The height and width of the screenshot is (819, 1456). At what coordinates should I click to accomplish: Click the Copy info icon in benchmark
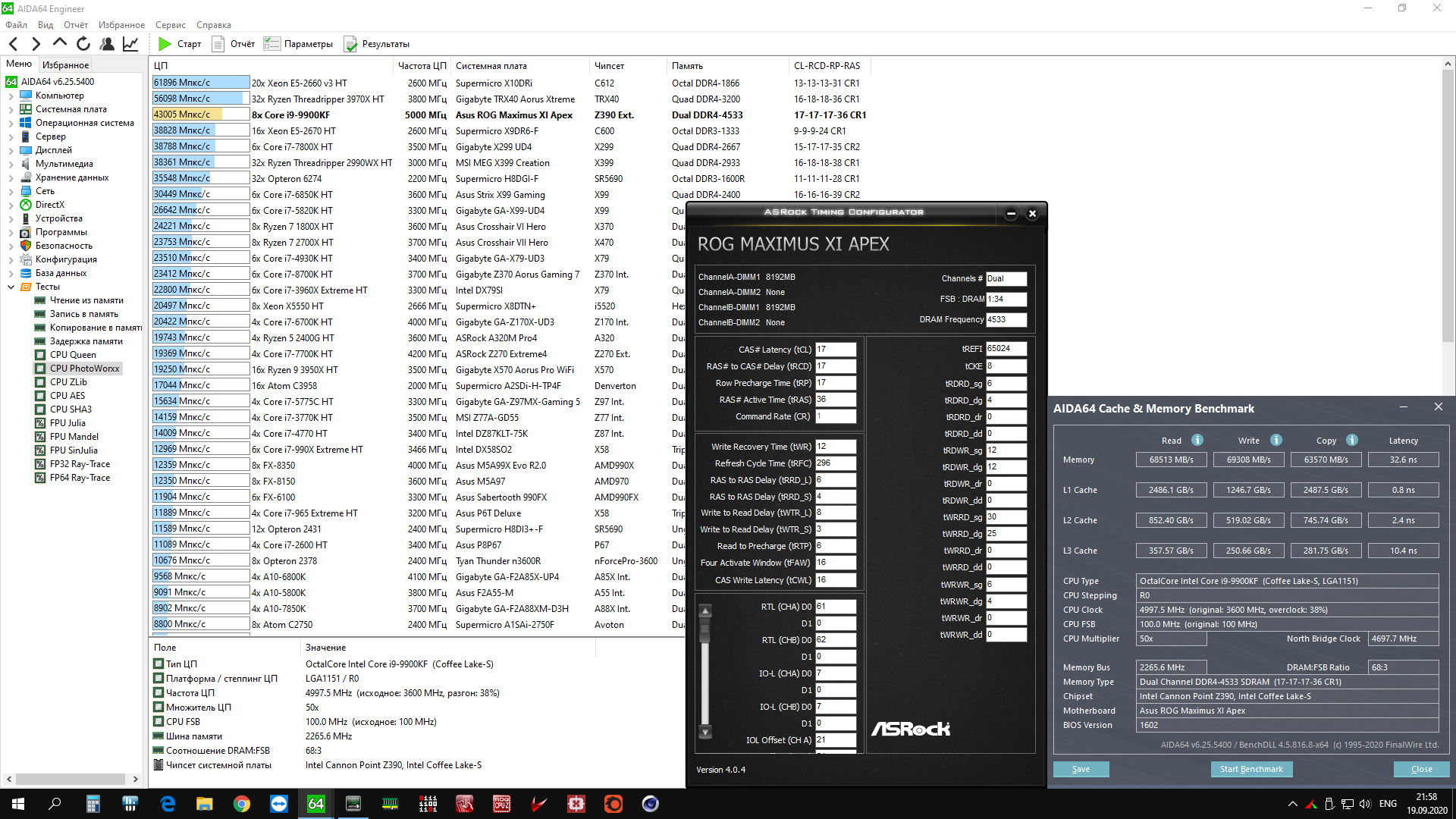[x=1352, y=440]
